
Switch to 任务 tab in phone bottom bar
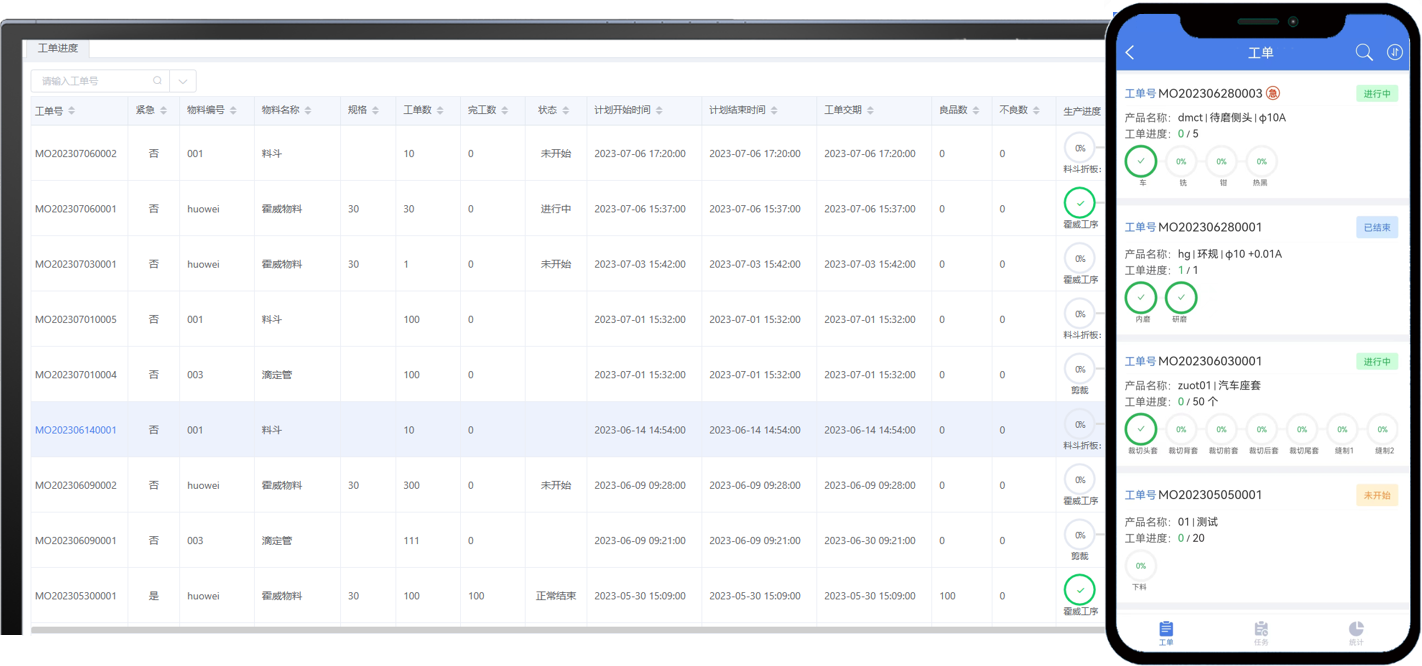1261,633
